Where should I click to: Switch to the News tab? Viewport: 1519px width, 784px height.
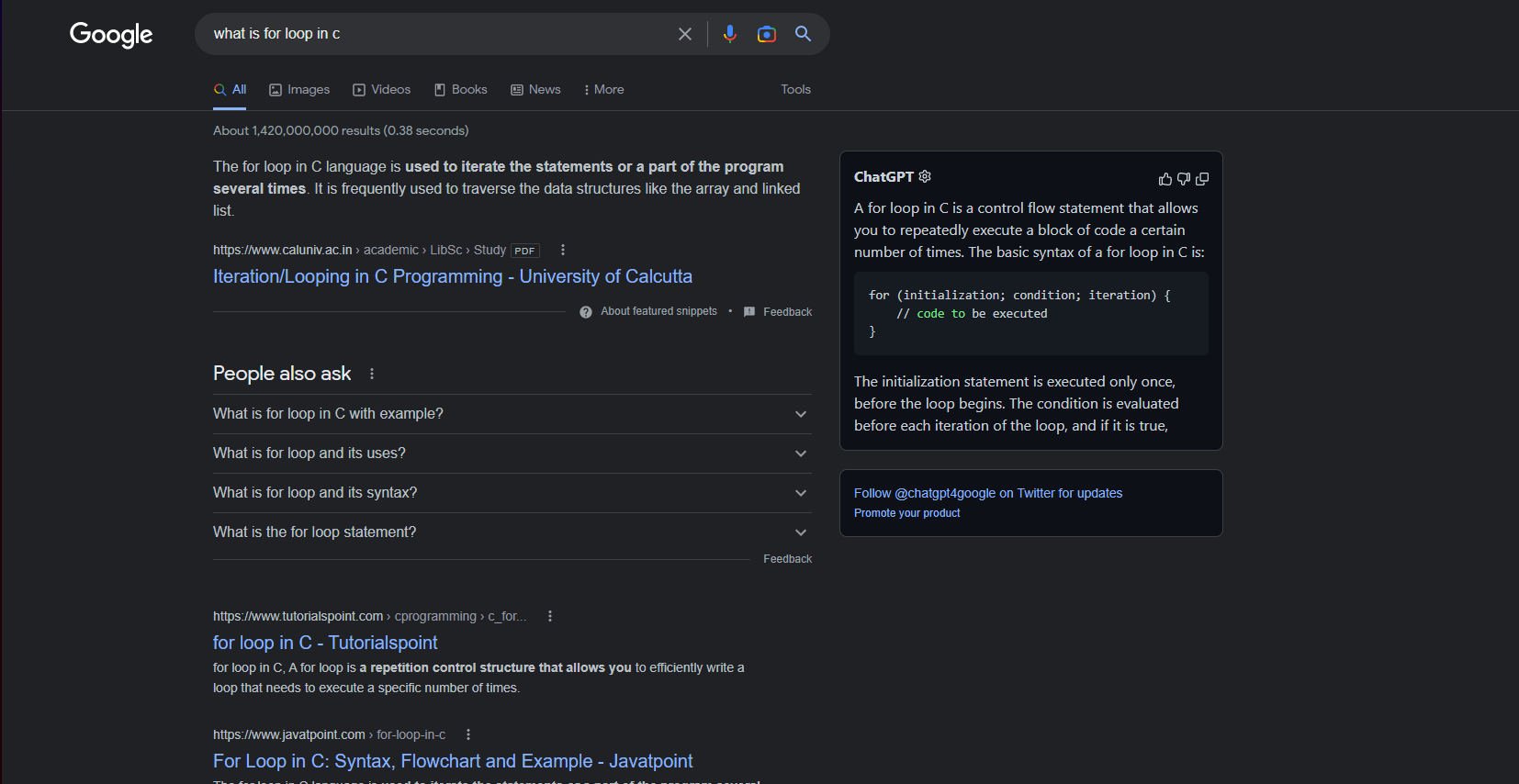[535, 89]
